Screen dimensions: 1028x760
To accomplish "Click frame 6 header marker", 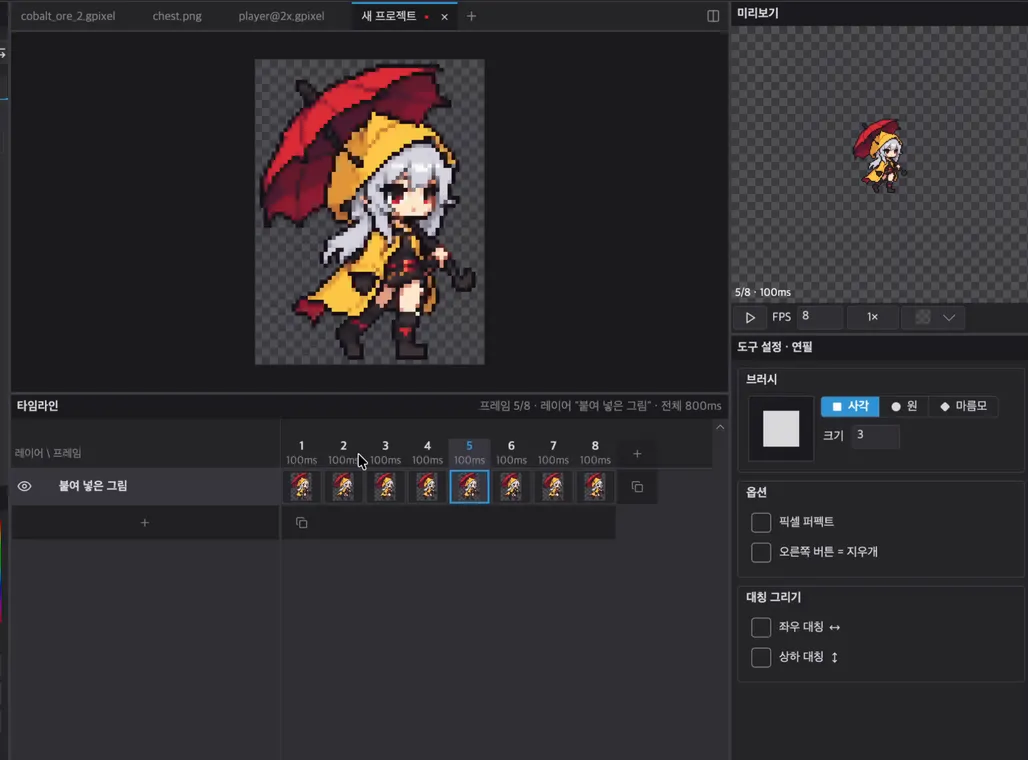I will [511, 452].
